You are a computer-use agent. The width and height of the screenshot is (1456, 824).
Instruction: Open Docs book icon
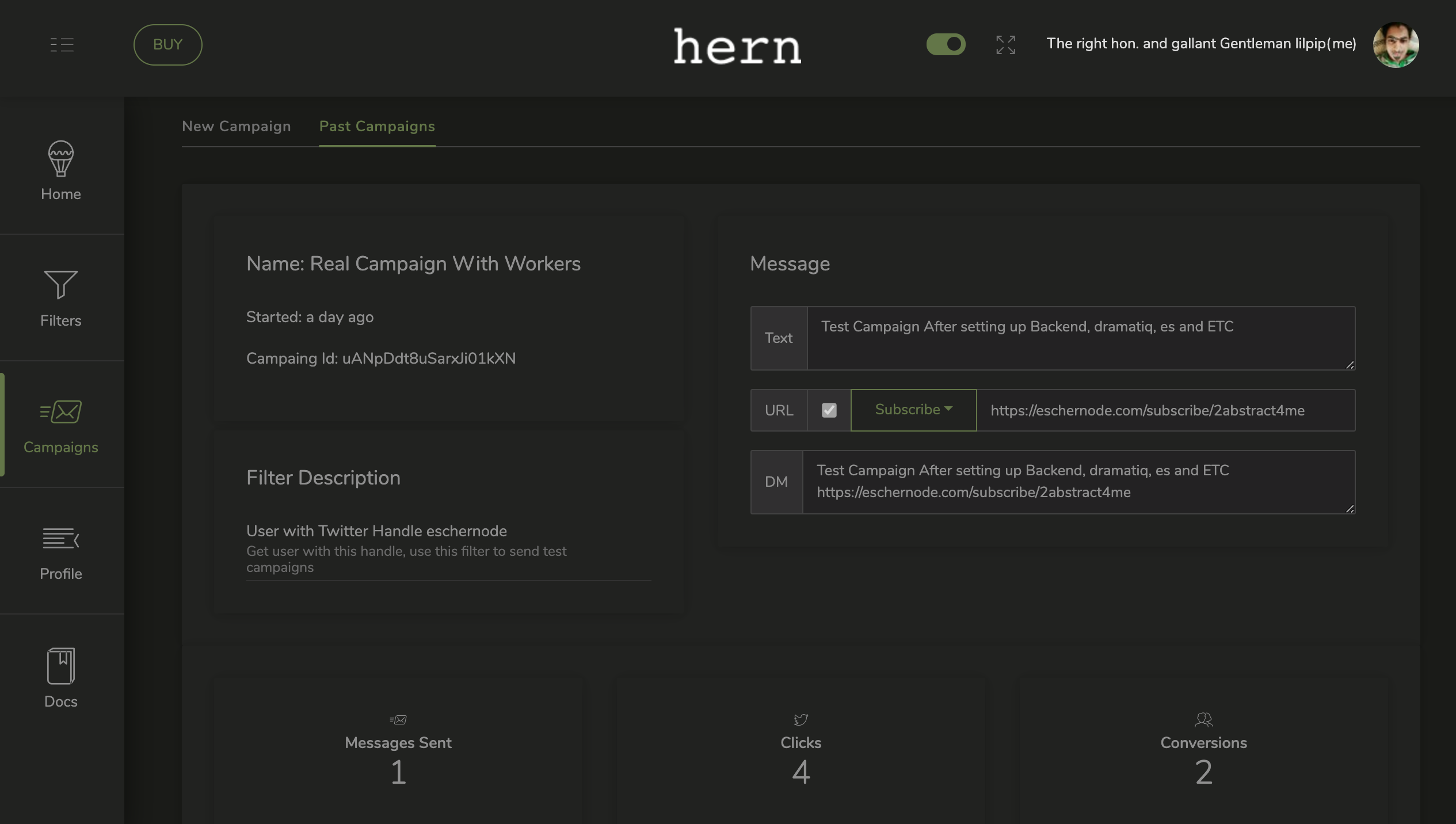[x=60, y=666]
